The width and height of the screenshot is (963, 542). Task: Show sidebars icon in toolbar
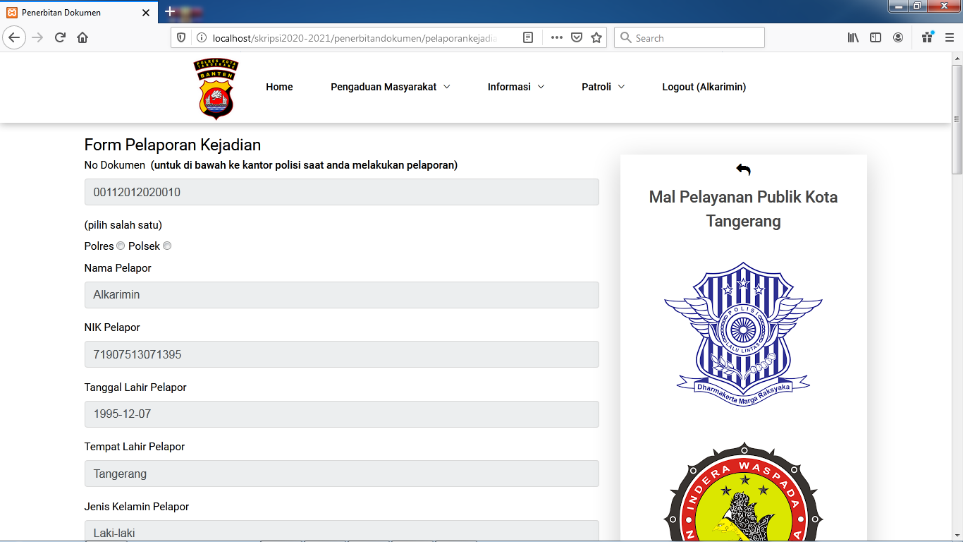(x=876, y=37)
